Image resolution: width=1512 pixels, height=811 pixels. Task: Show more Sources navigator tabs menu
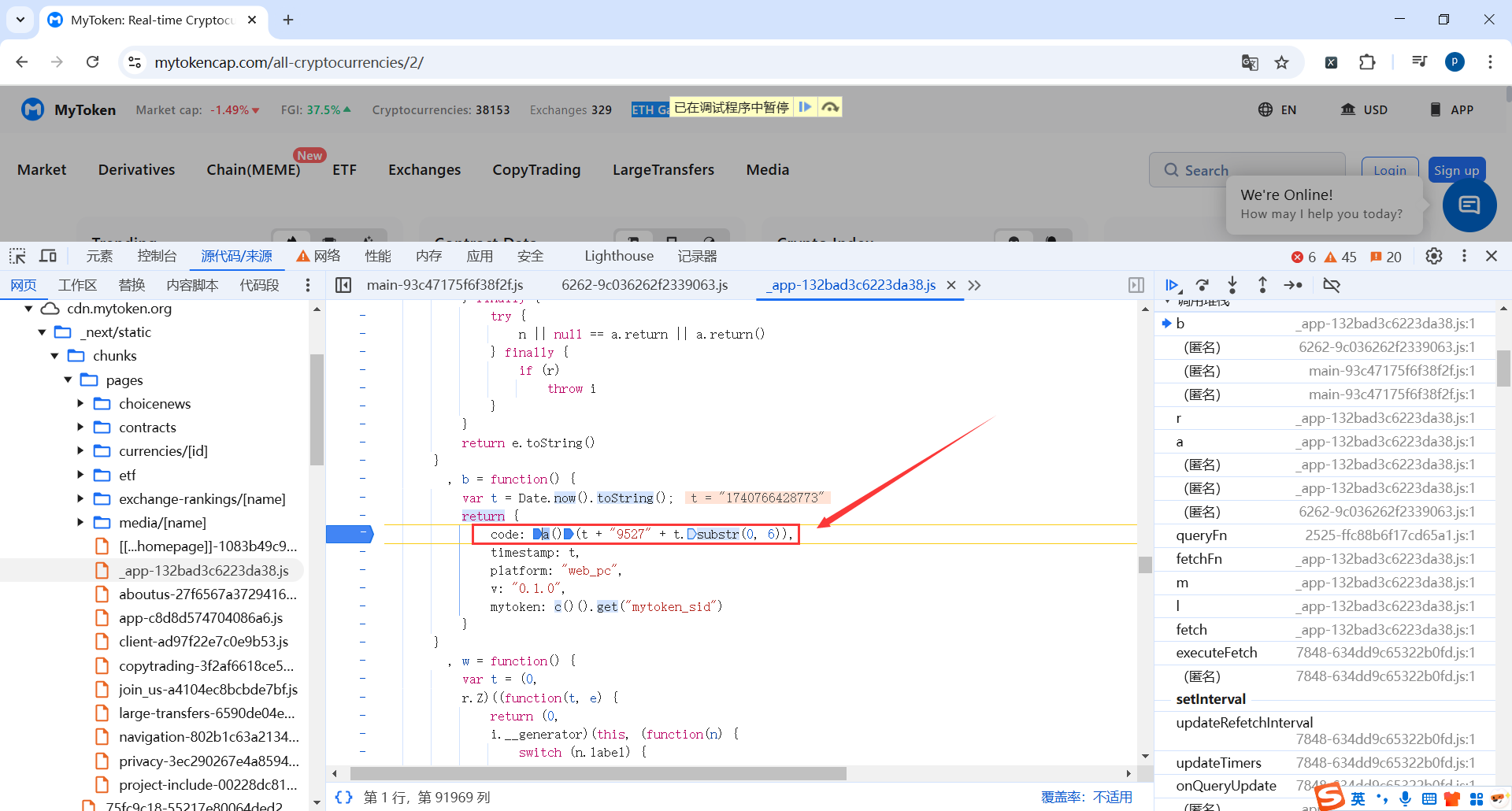click(308, 285)
